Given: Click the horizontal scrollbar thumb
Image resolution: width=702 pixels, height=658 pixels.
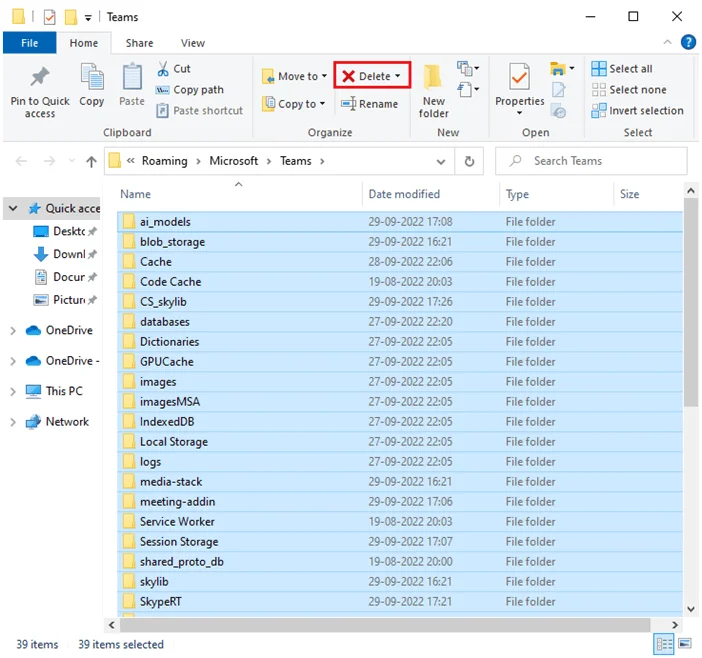Looking at the screenshot, I should point(385,625).
